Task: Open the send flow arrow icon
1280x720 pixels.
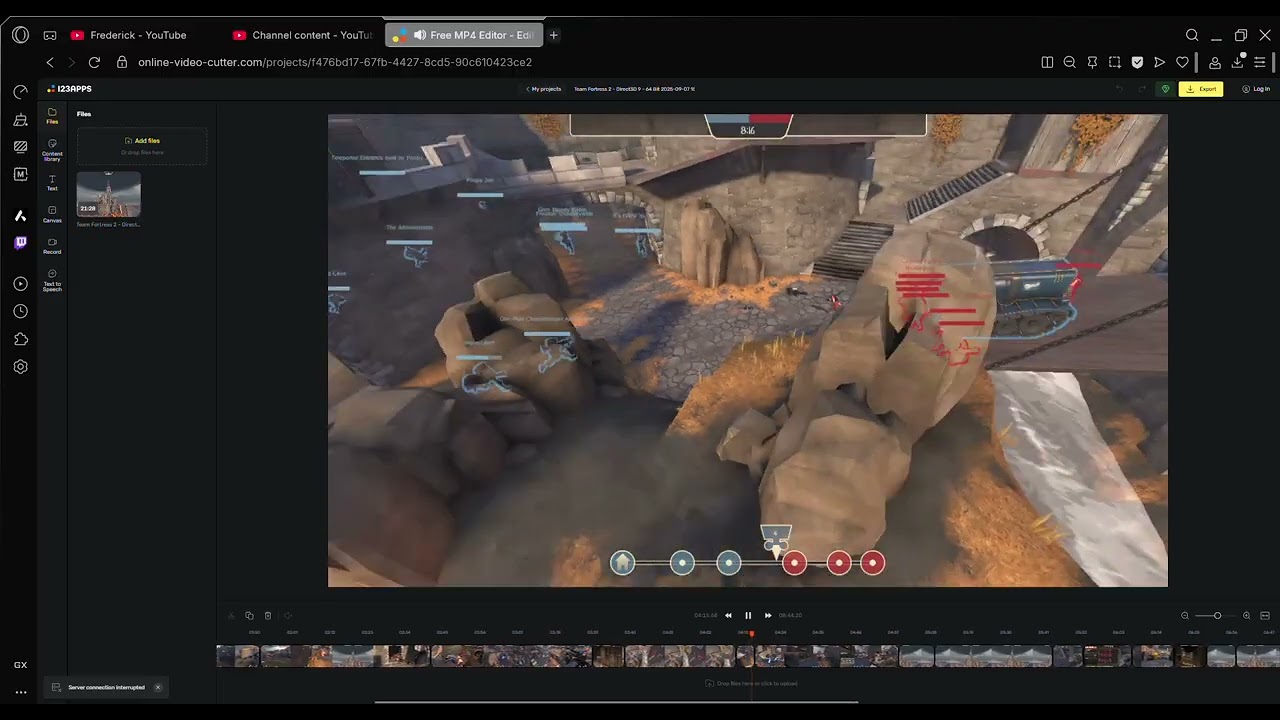Action: point(1159,62)
